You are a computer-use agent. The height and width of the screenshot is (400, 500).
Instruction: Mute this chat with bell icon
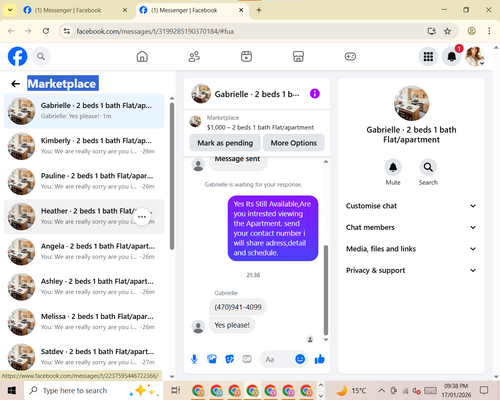coord(393,167)
